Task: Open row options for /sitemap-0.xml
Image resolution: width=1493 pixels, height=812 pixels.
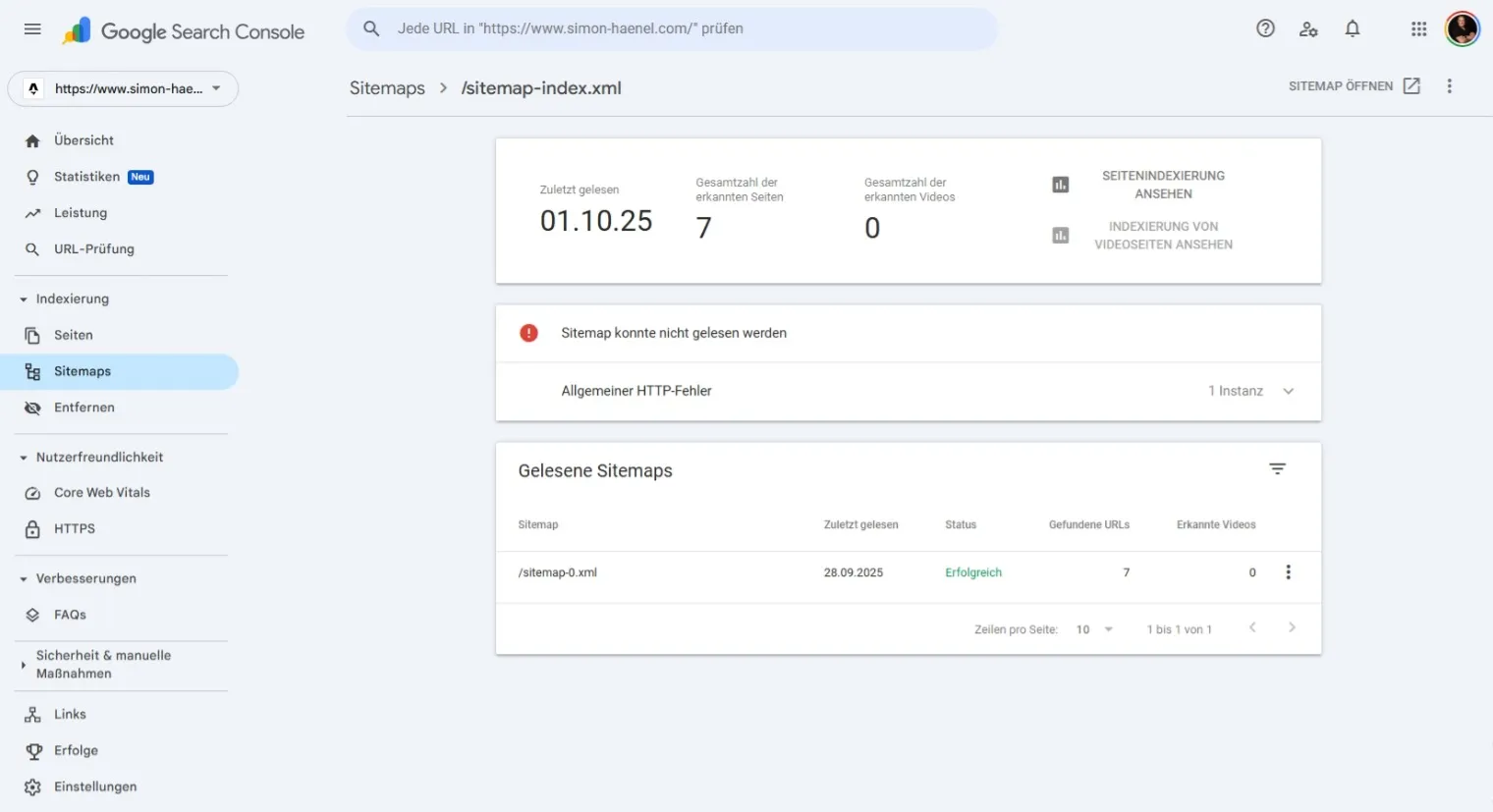Action: click(x=1288, y=572)
